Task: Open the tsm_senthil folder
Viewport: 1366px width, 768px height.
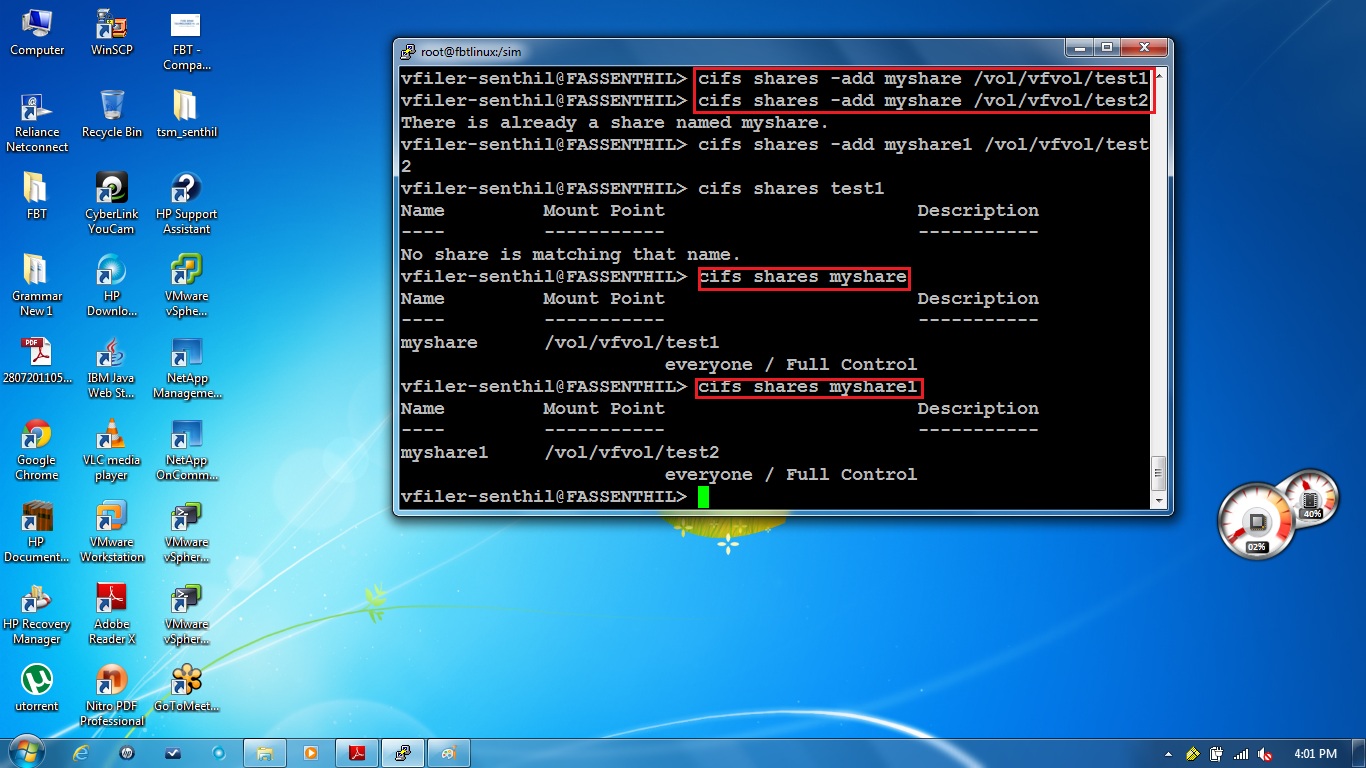Action: (186, 105)
